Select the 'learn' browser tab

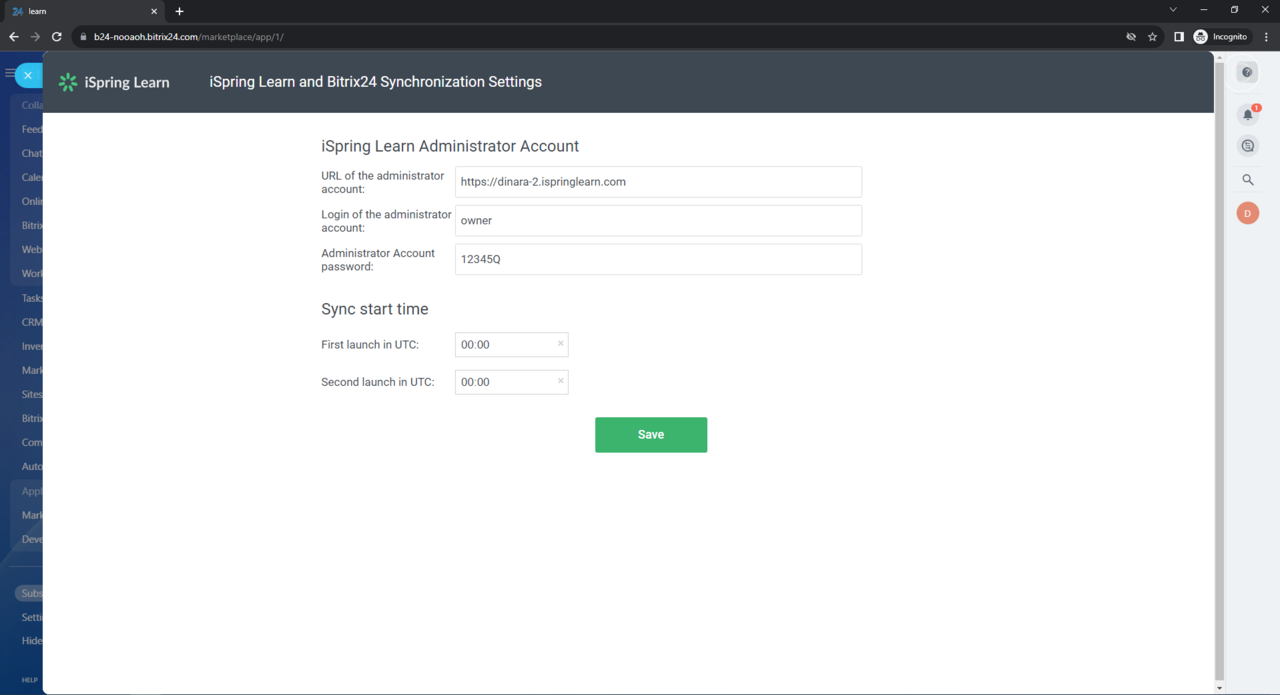pos(80,11)
